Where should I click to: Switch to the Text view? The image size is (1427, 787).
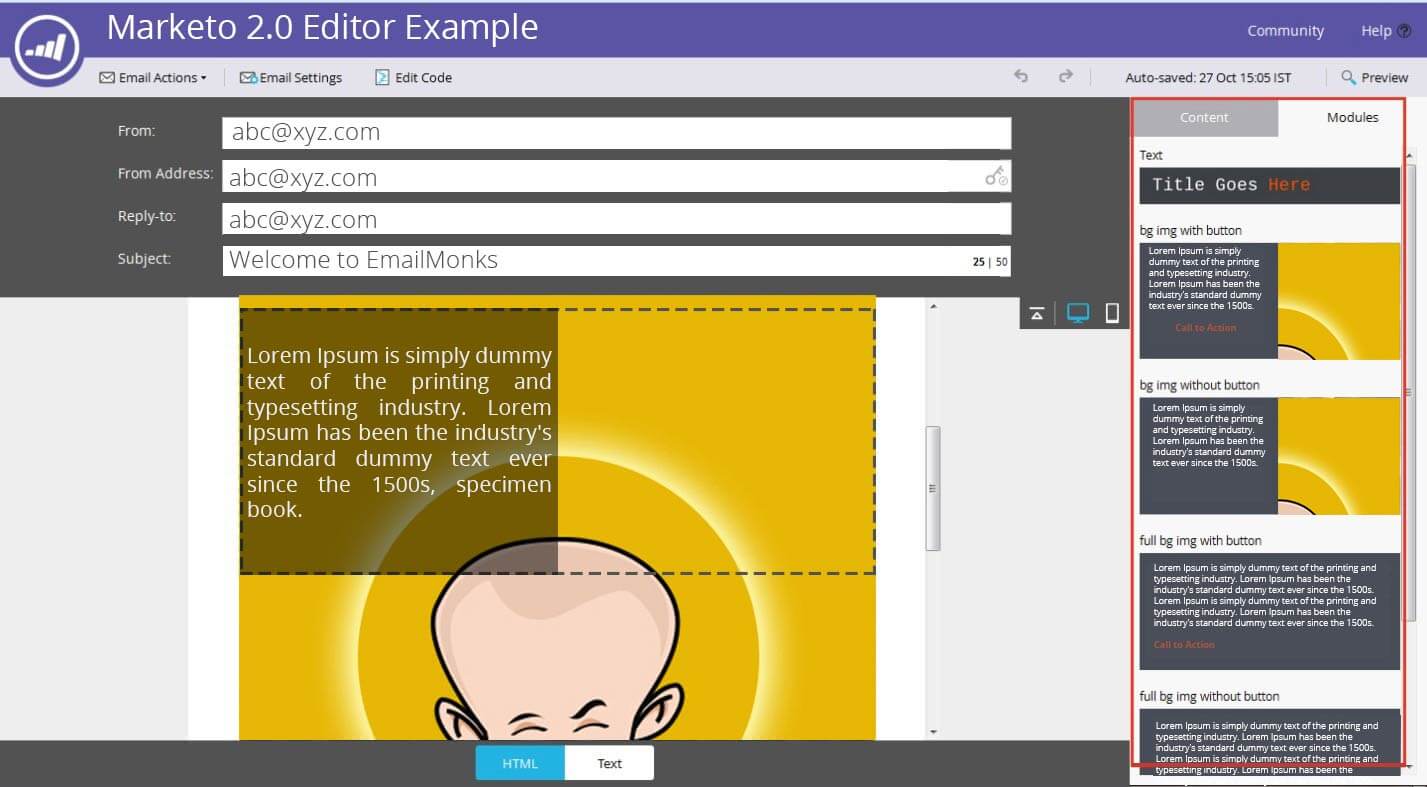(609, 763)
